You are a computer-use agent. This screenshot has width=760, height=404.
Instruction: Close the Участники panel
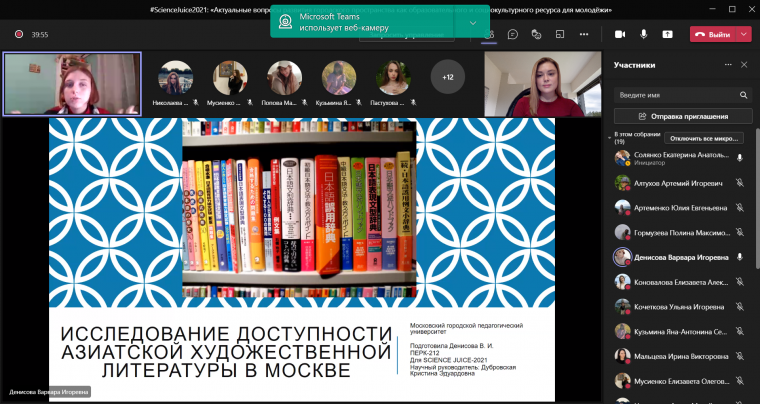point(743,65)
